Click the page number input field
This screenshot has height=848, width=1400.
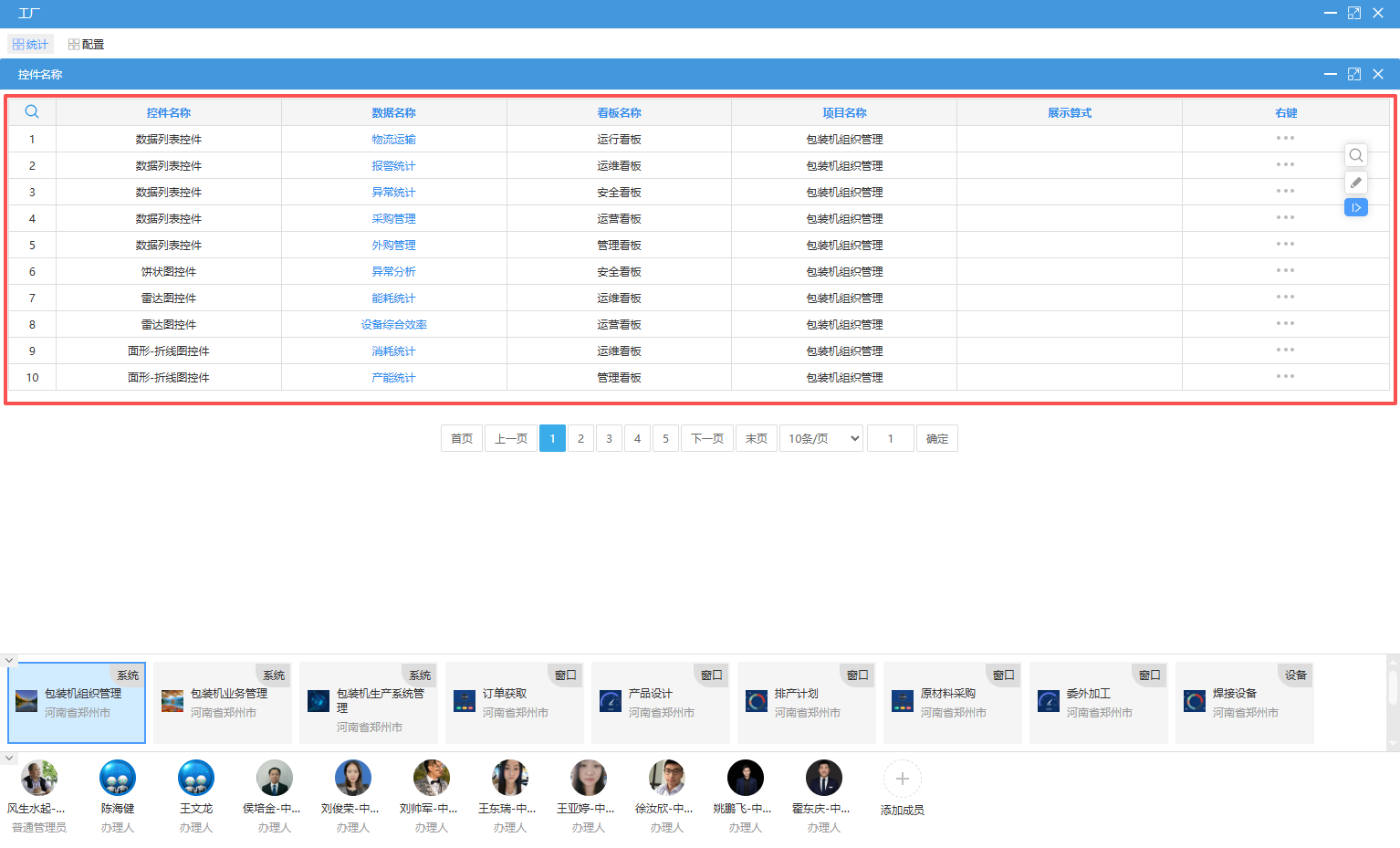(890, 439)
